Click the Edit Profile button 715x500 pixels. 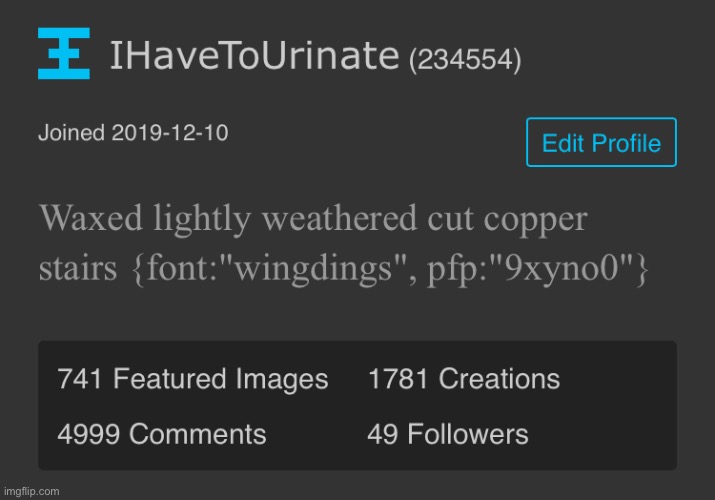pyautogui.click(x=601, y=142)
